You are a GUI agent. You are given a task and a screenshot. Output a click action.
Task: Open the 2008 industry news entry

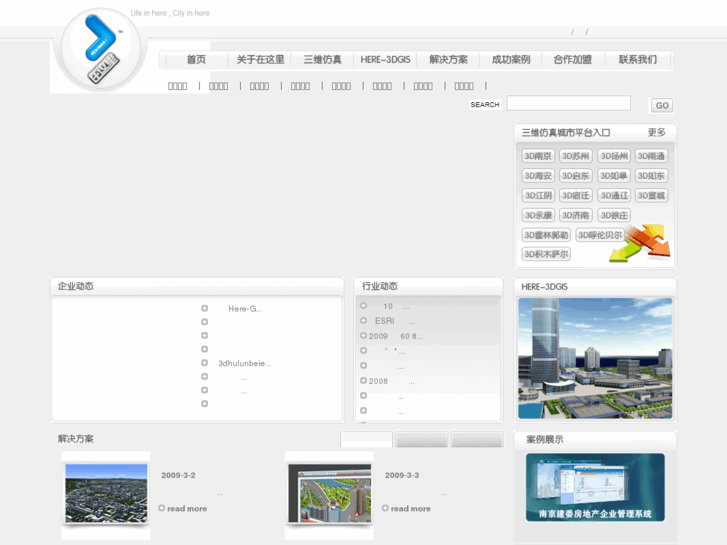click(x=391, y=381)
